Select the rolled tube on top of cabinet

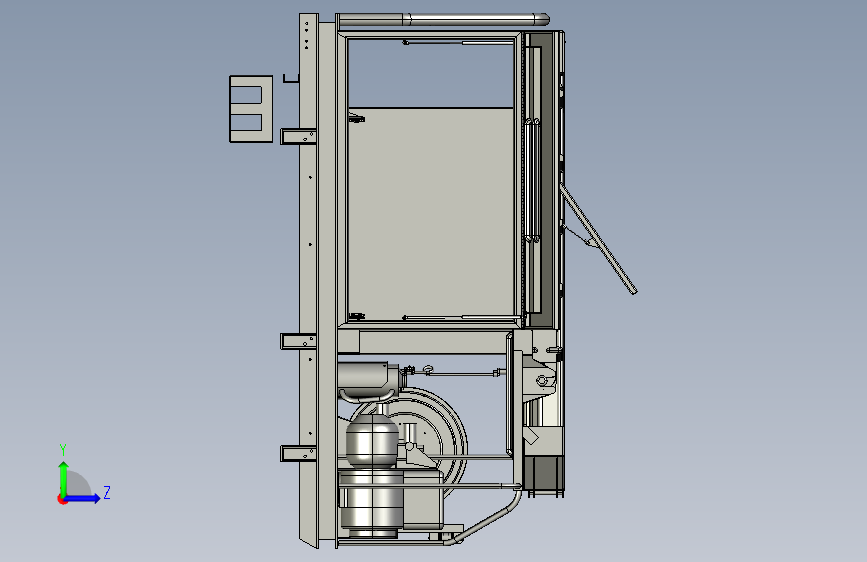(x=443, y=20)
